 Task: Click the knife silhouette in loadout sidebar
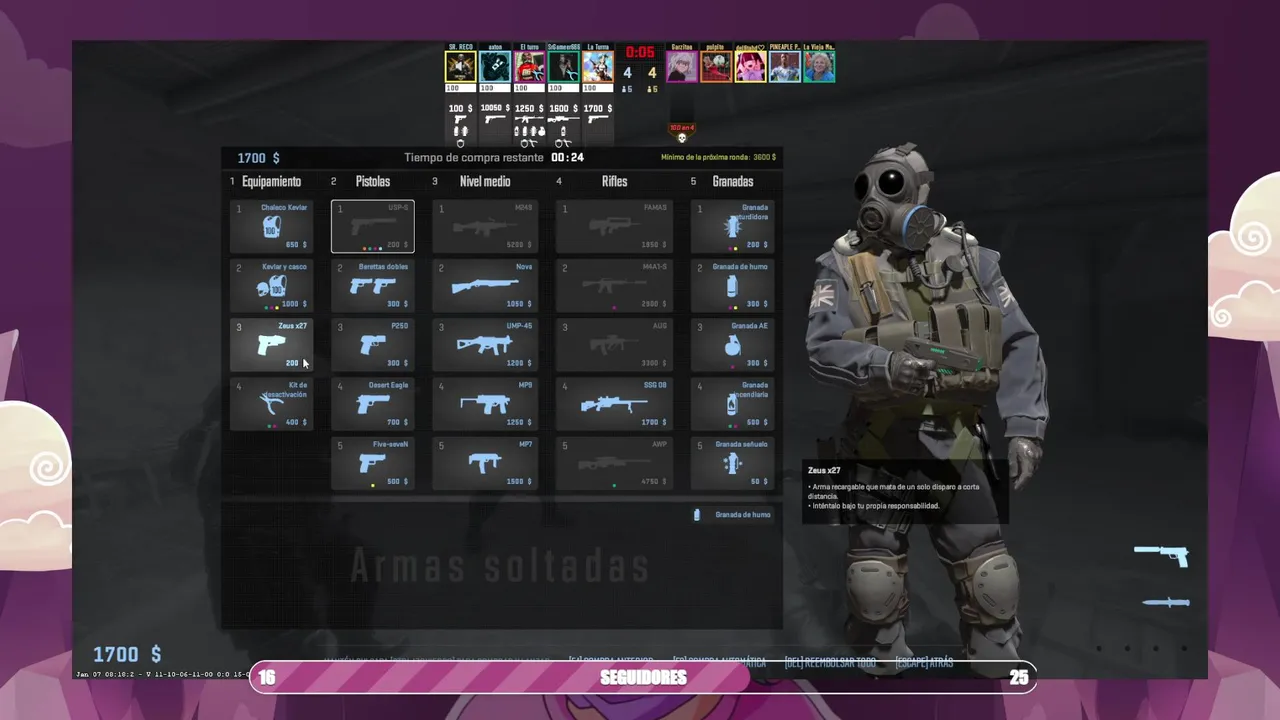(x=1165, y=602)
